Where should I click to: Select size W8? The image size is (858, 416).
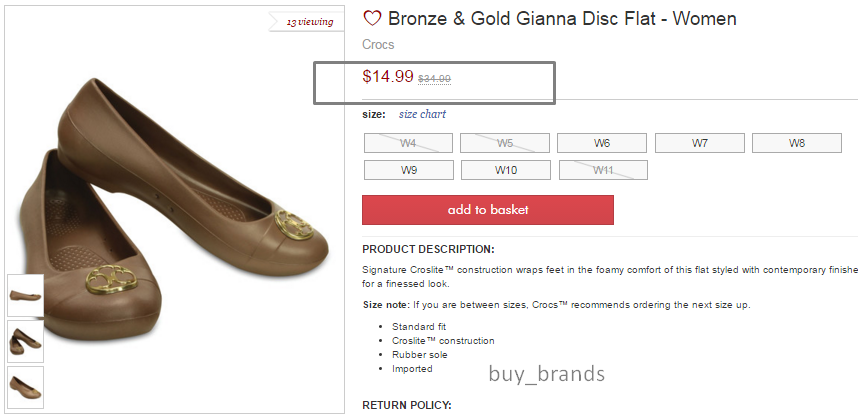pyautogui.click(x=796, y=143)
